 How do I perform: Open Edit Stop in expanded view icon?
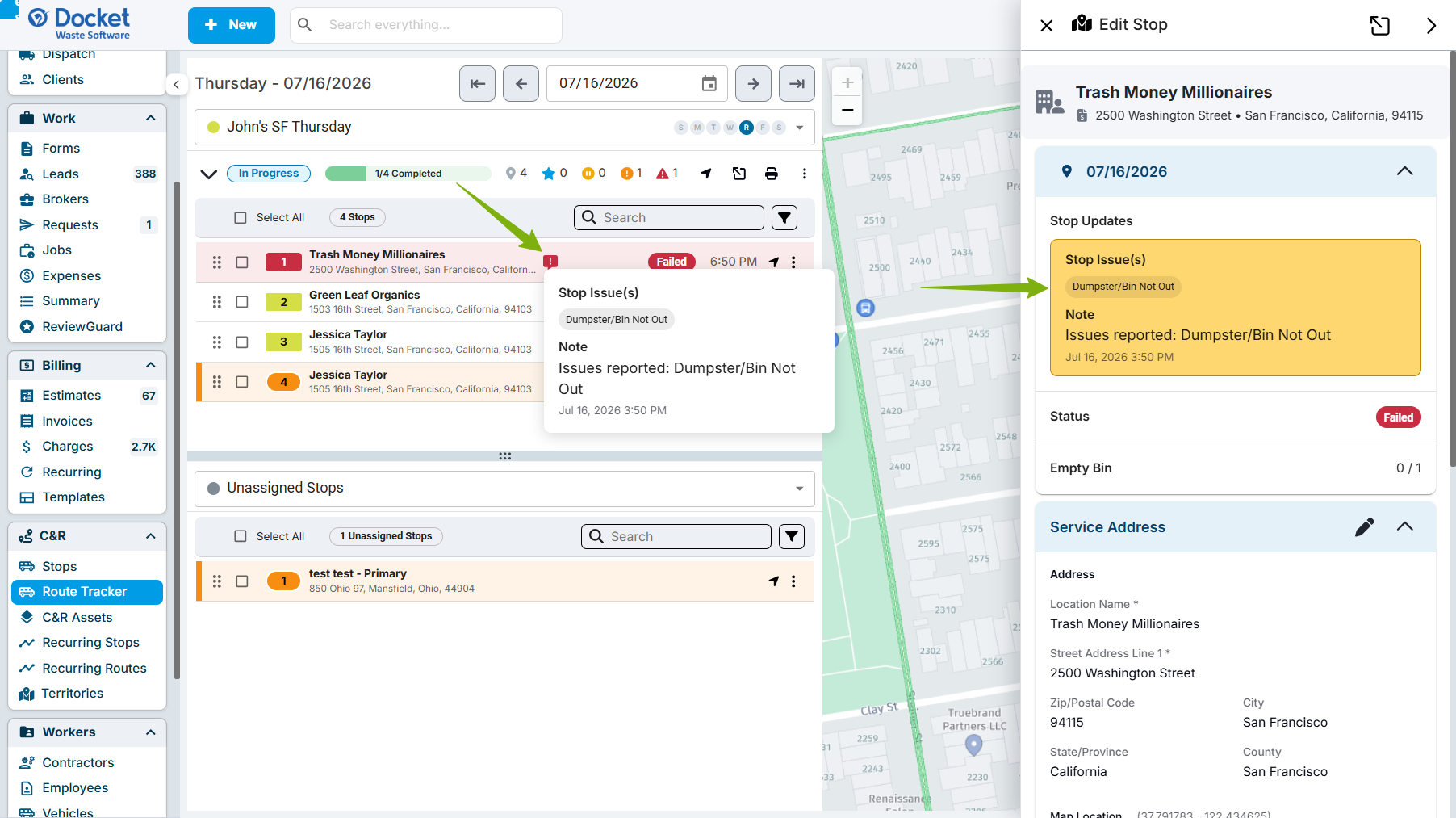tap(1380, 26)
